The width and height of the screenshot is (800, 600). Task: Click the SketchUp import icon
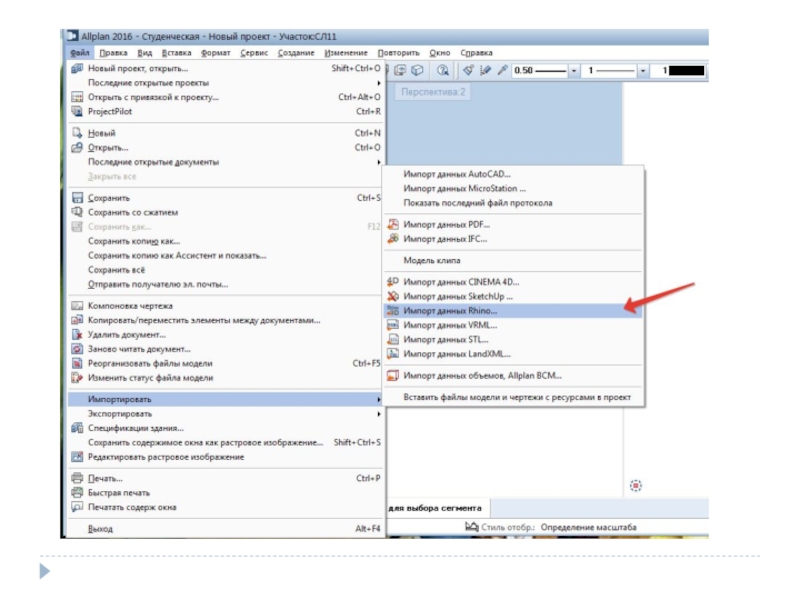393,297
